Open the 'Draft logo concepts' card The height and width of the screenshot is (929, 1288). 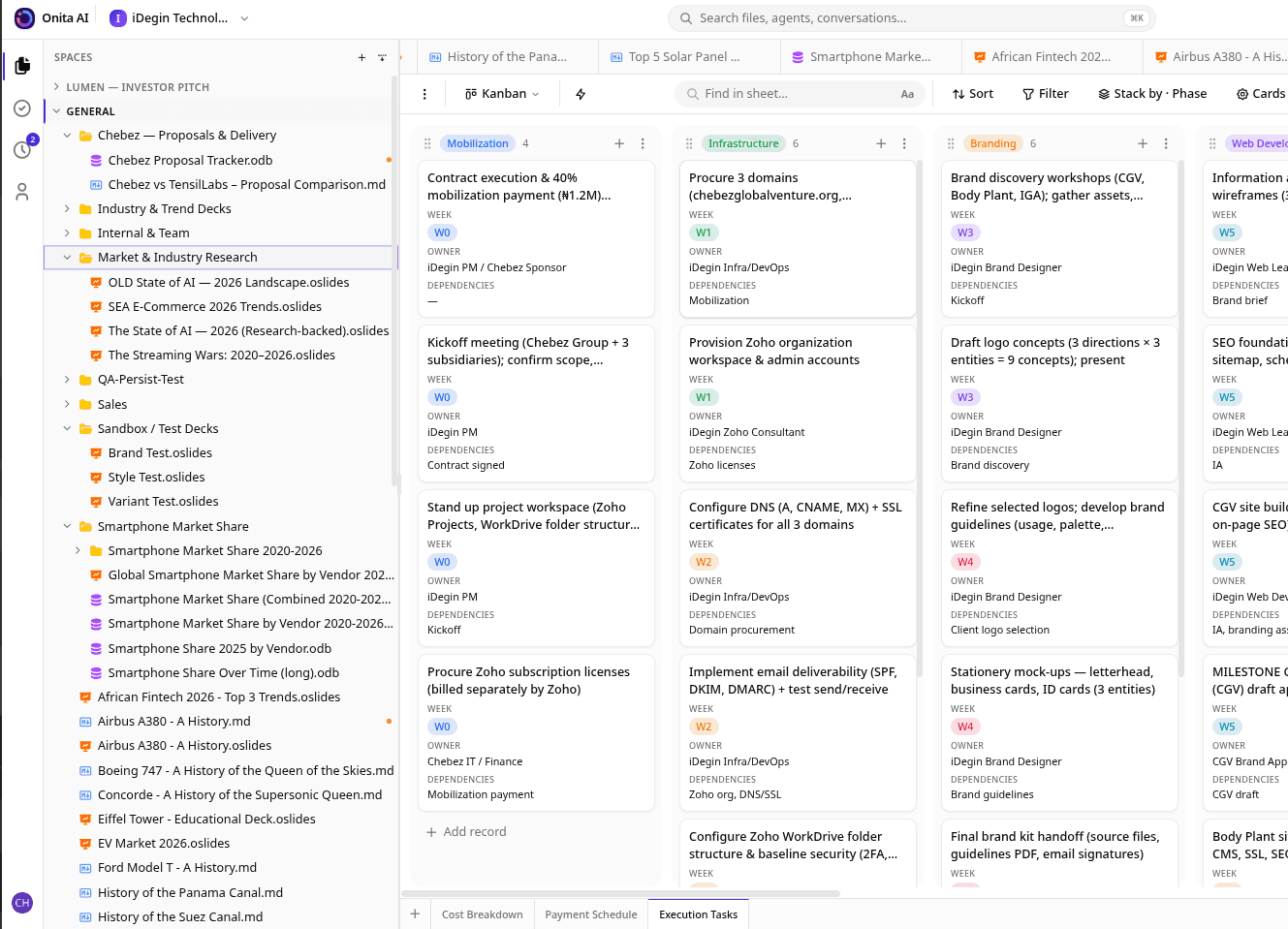point(1059,404)
